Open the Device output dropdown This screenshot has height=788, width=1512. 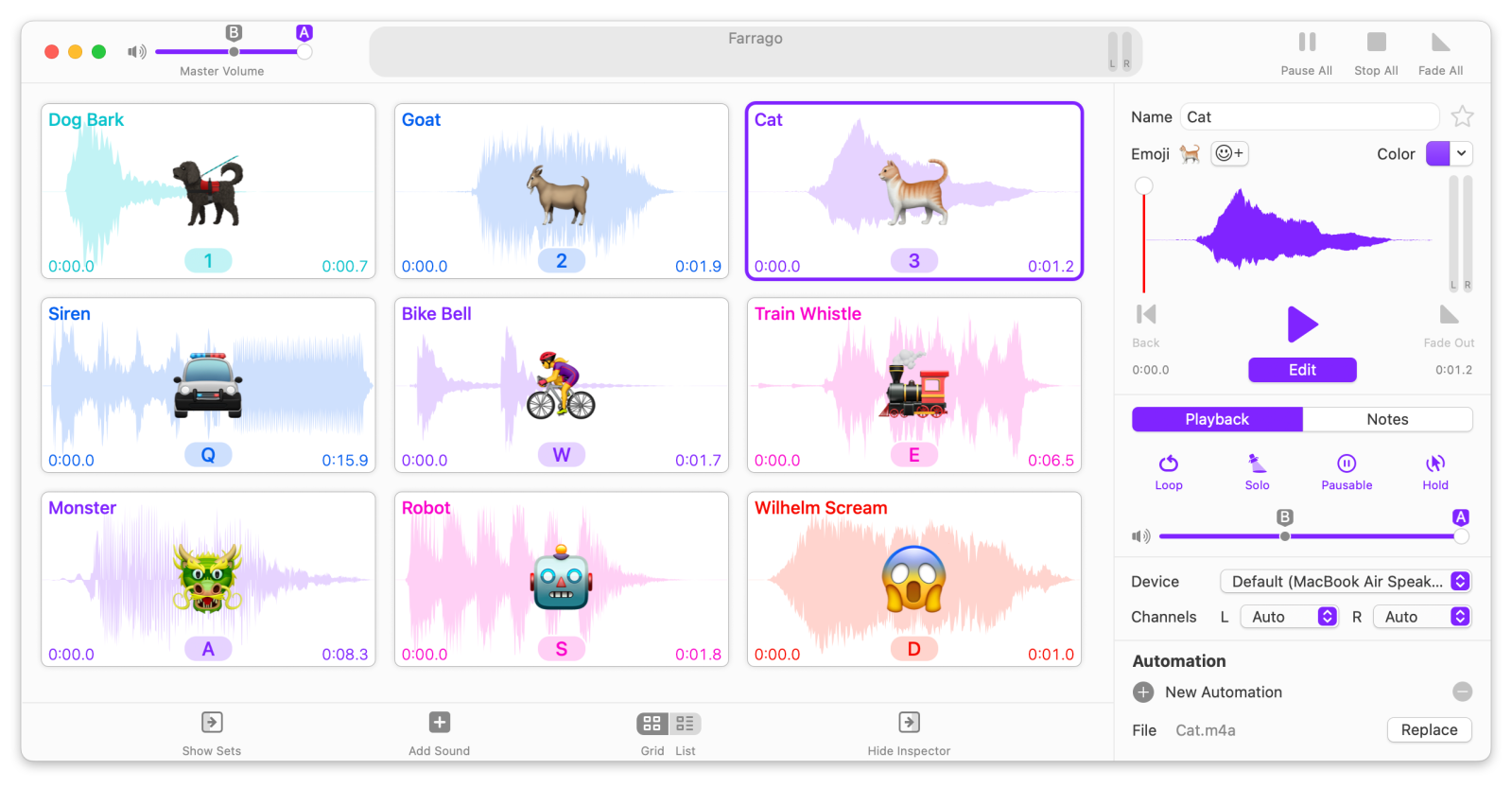[x=1346, y=581]
